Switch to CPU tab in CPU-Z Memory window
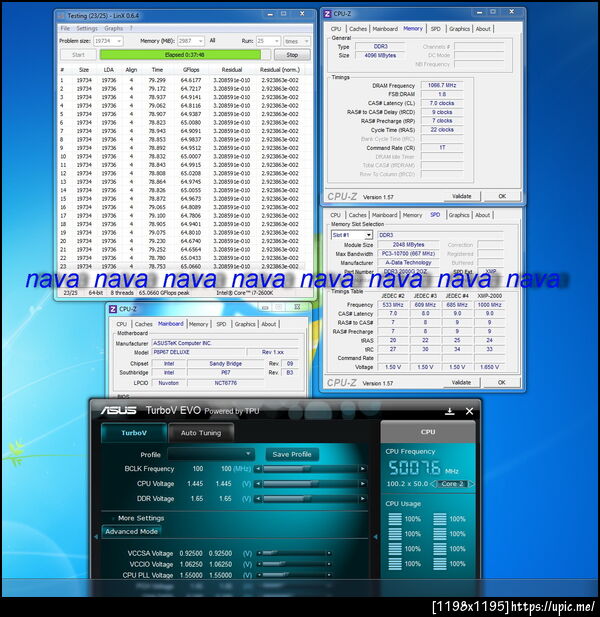This screenshot has height=617, width=600. [x=336, y=29]
